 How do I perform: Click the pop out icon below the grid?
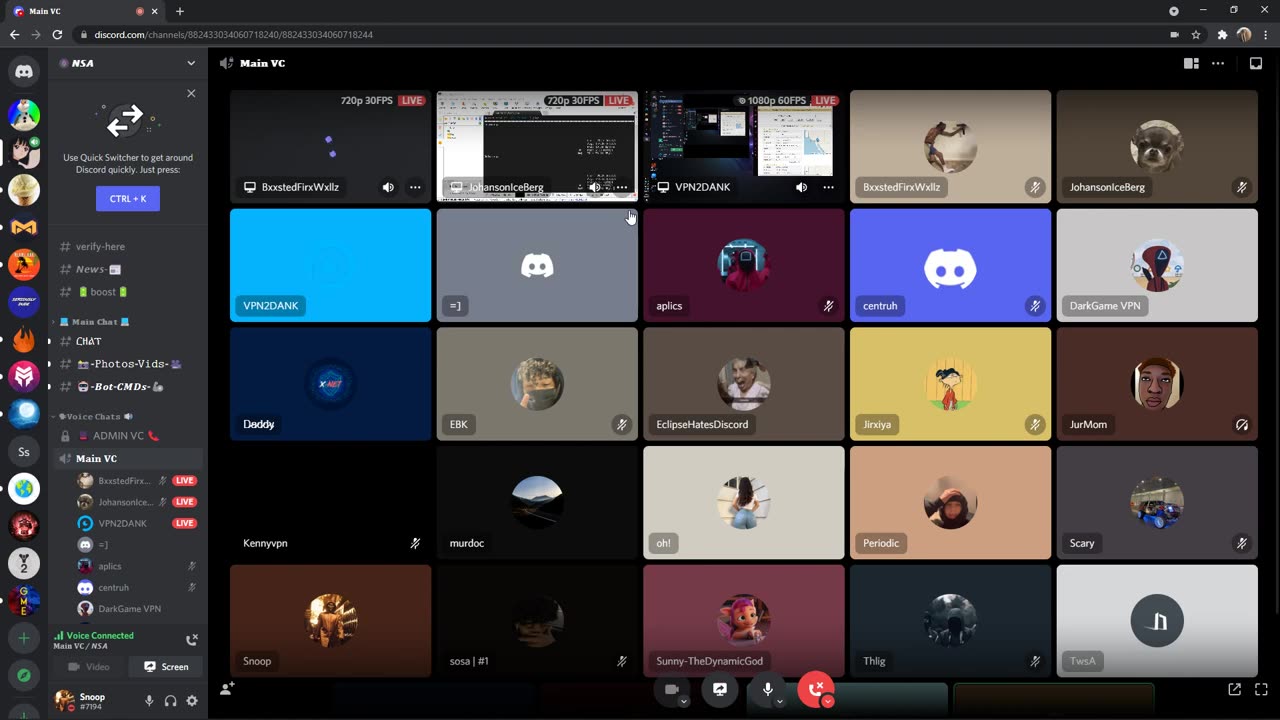pos(1235,689)
